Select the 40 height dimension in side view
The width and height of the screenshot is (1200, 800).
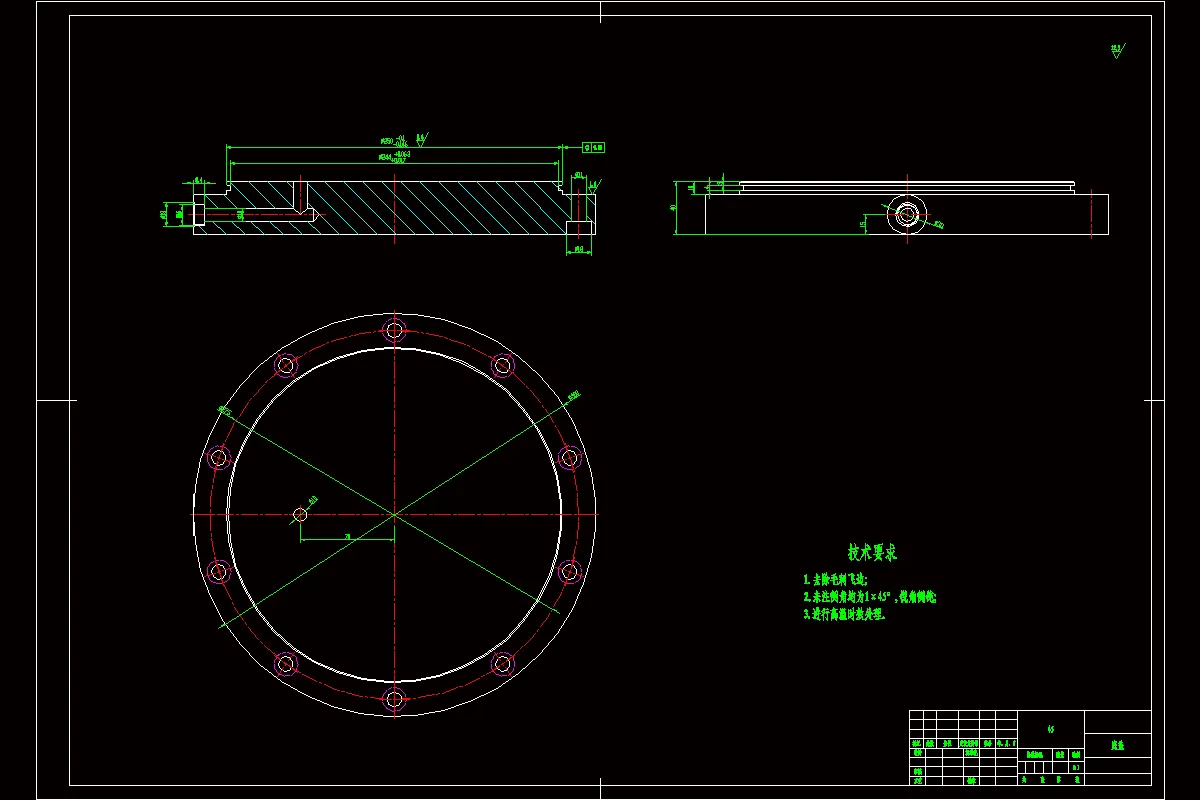(675, 208)
